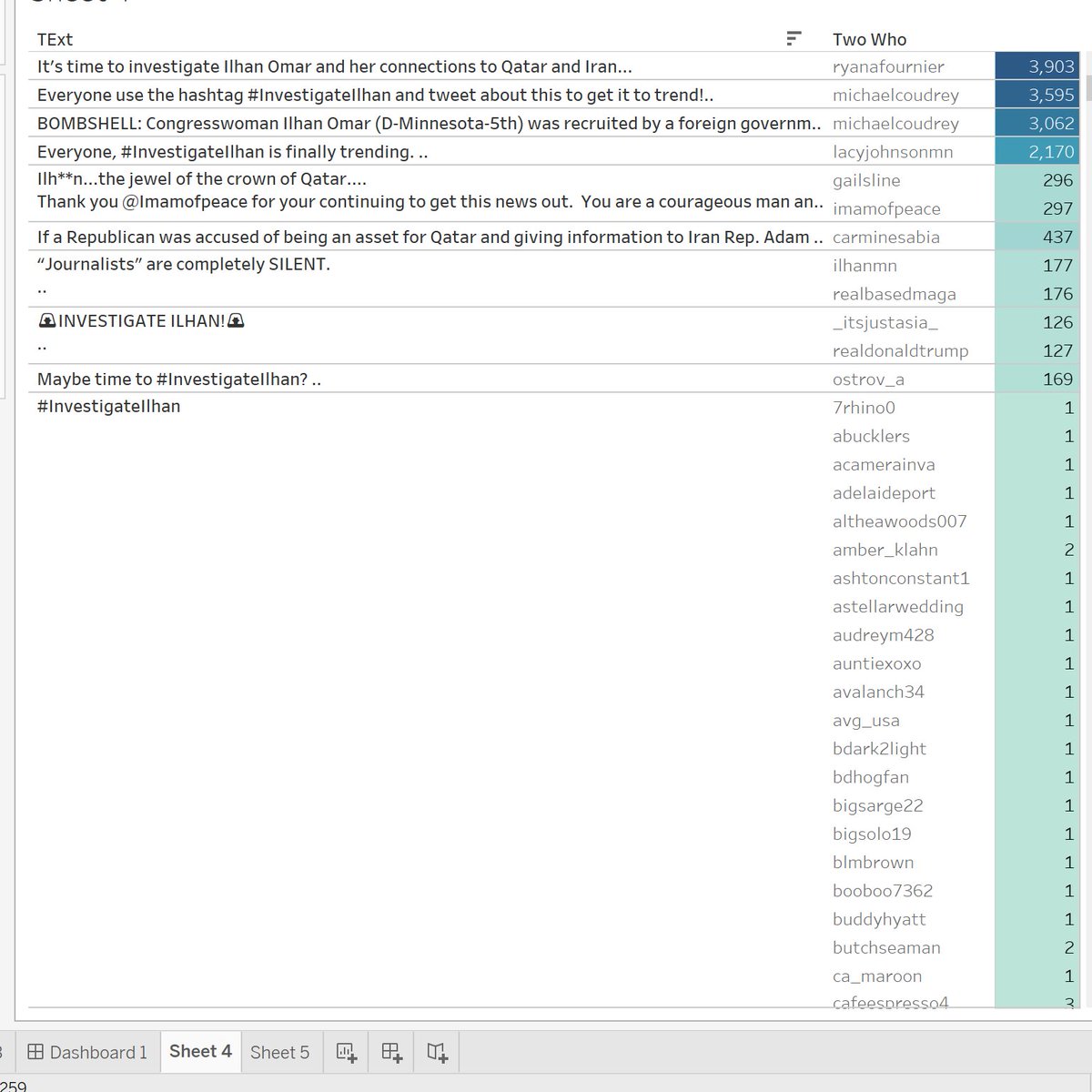Click the sort descending icon in TExt header
1092x1092 pixels.
794,38
